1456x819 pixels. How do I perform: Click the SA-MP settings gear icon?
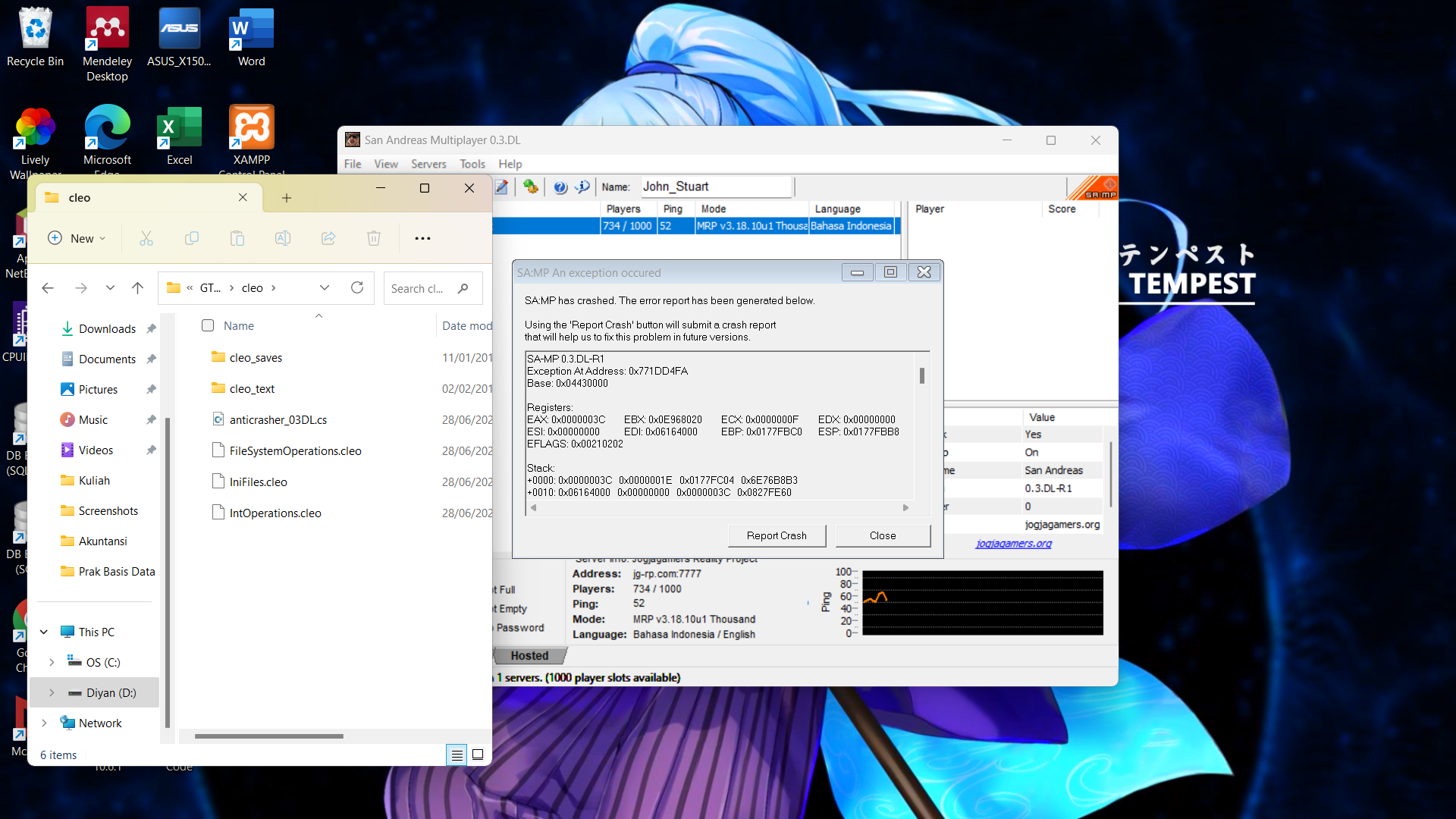(x=531, y=187)
